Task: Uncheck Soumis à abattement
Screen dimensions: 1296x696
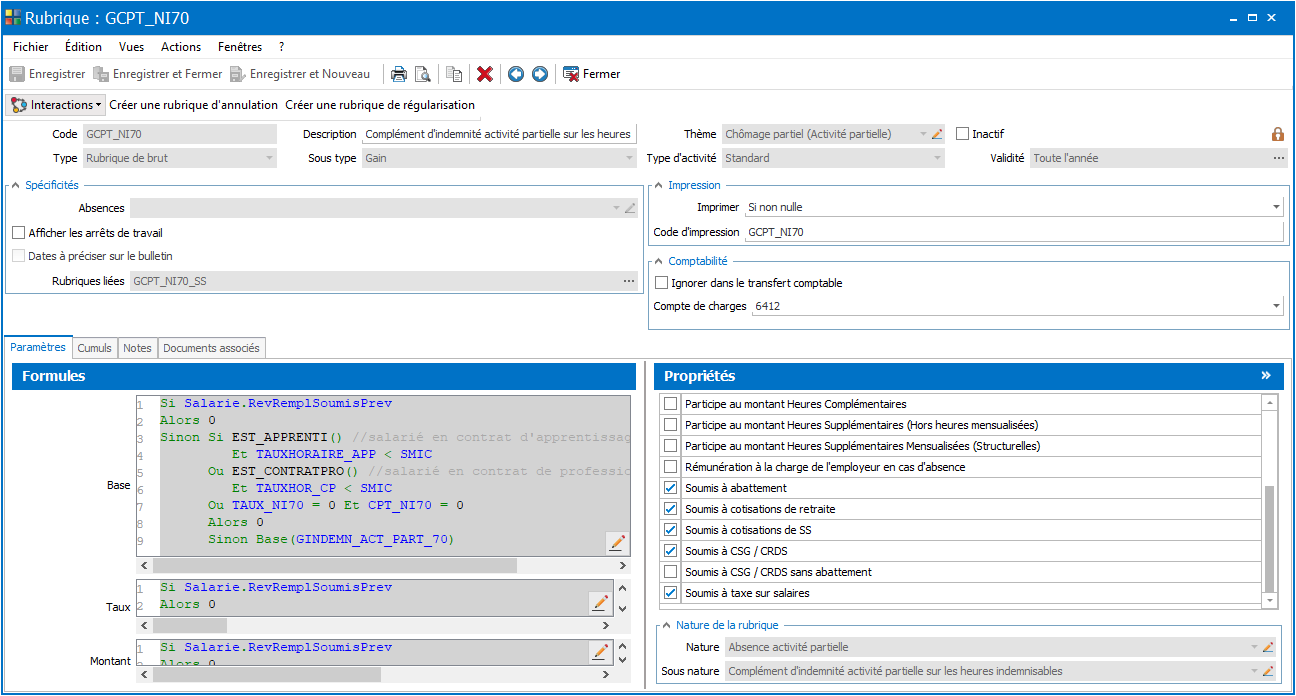Action: (671, 488)
